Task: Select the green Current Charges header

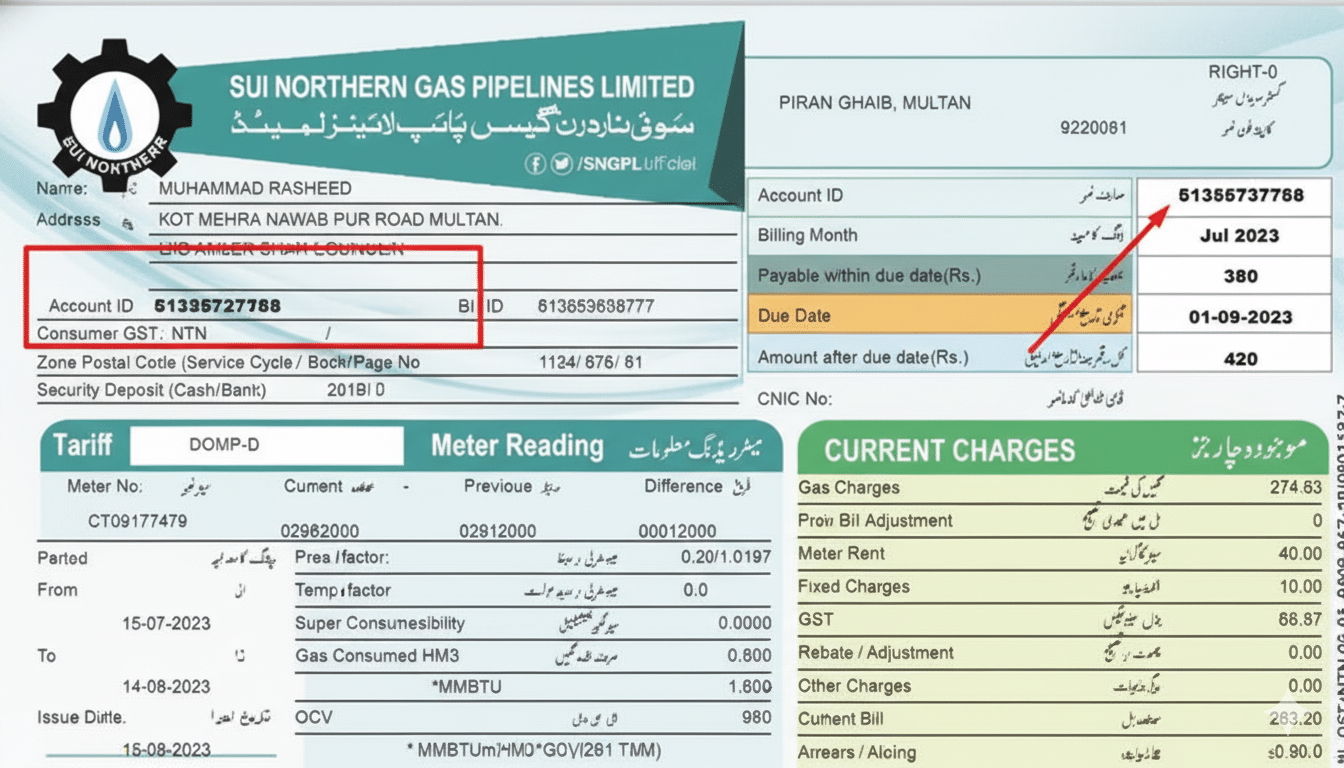Action: (949, 450)
